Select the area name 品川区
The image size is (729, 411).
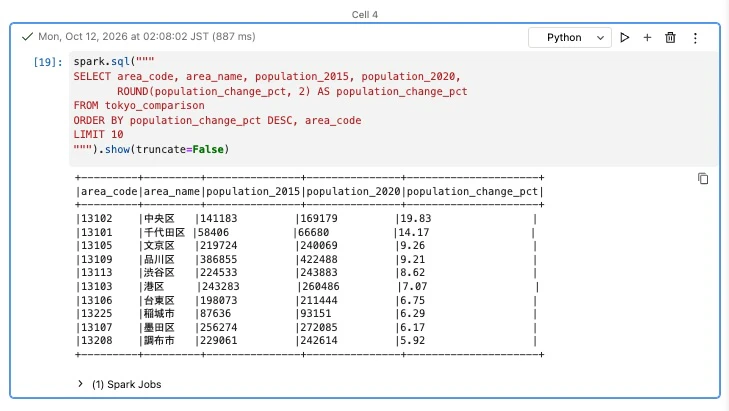159,259
